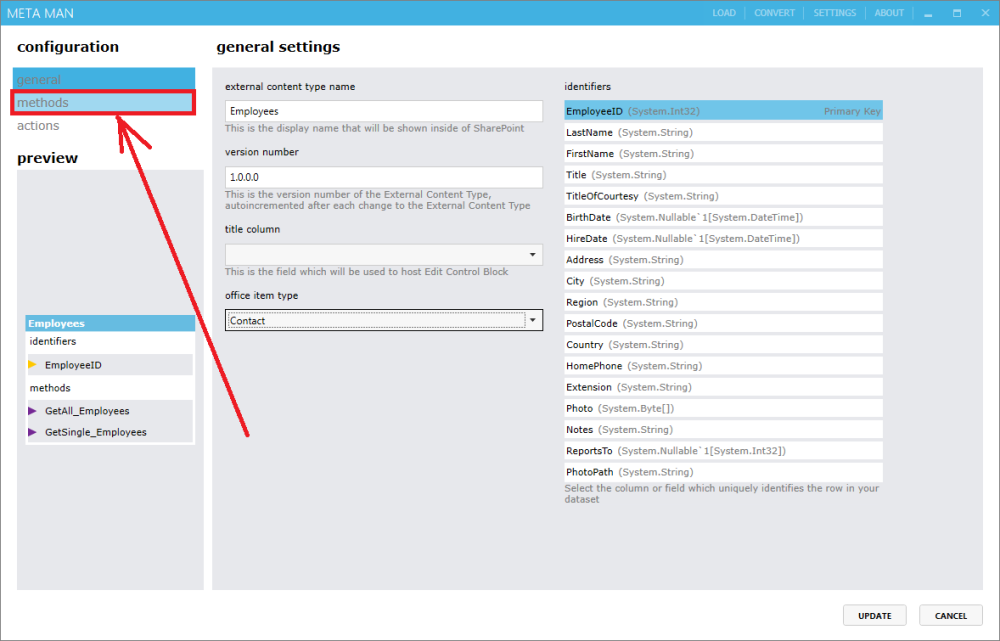Open the LOAD menu in the title bar
Viewport: 1000px width, 641px height.
(x=723, y=12)
